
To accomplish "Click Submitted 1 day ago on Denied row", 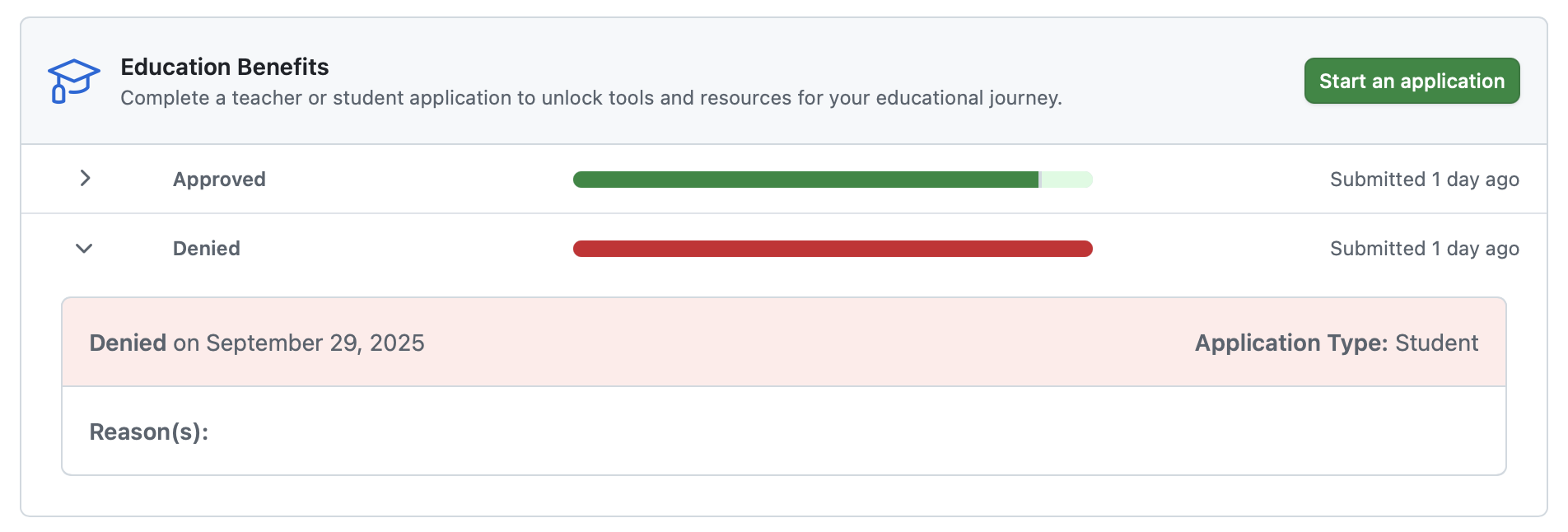I will click(x=1424, y=249).
